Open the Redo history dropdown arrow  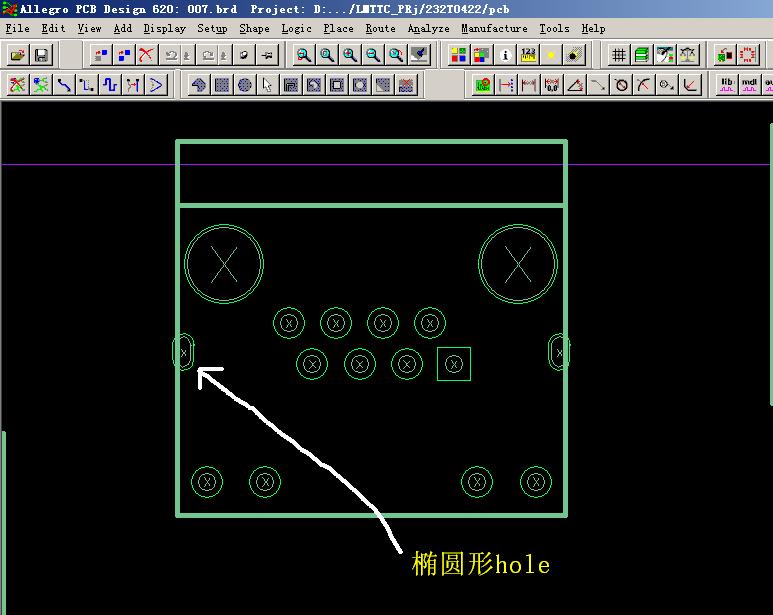pos(223,55)
